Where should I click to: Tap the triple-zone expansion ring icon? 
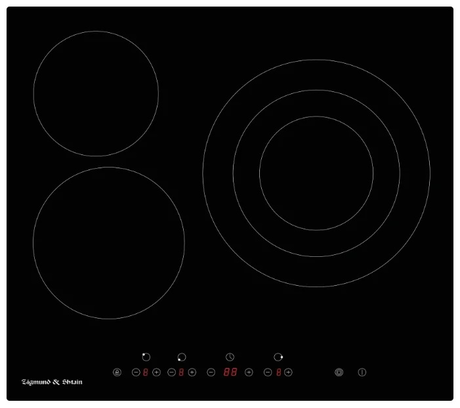pyautogui.click(x=339, y=372)
